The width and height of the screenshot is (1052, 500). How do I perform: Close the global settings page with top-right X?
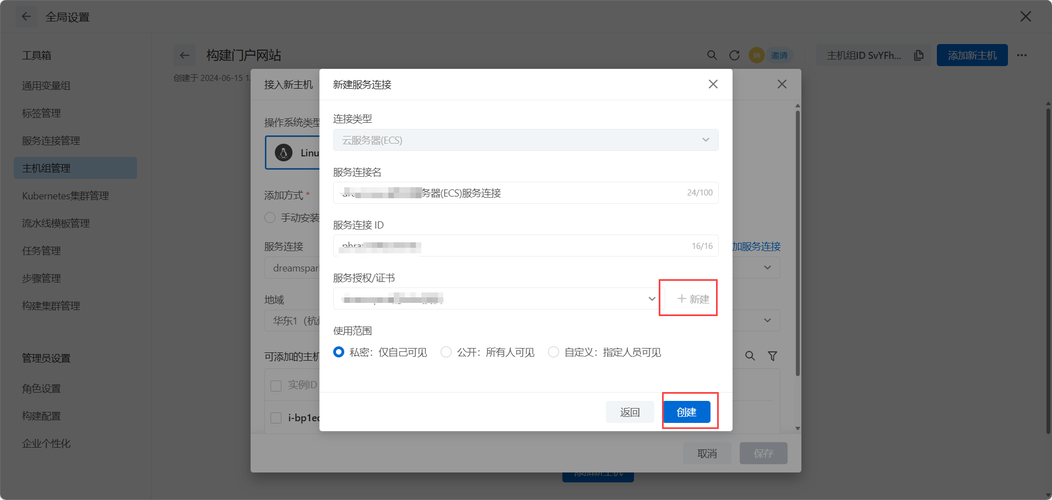1025,17
